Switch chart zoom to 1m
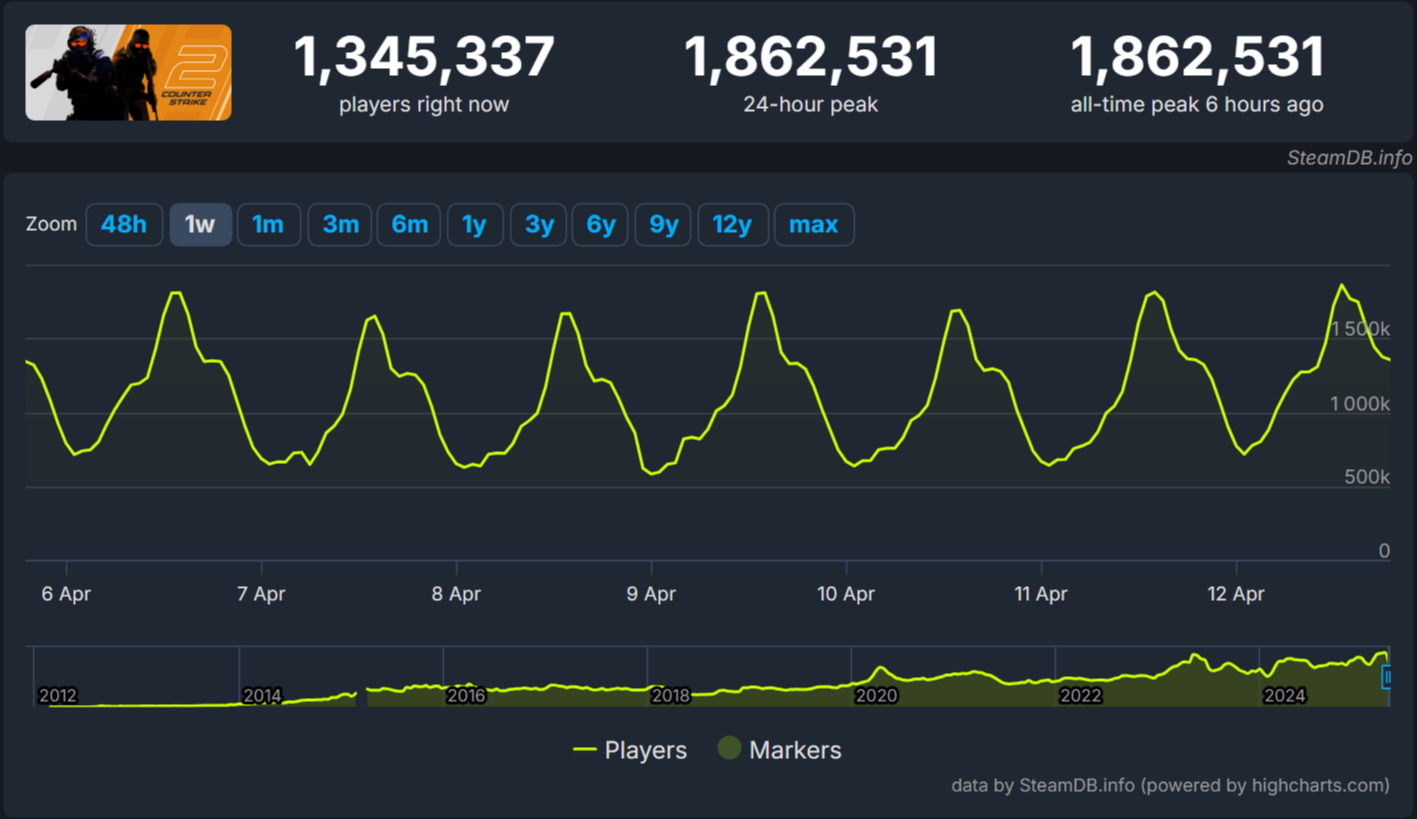The image size is (1417, 819). pos(268,225)
